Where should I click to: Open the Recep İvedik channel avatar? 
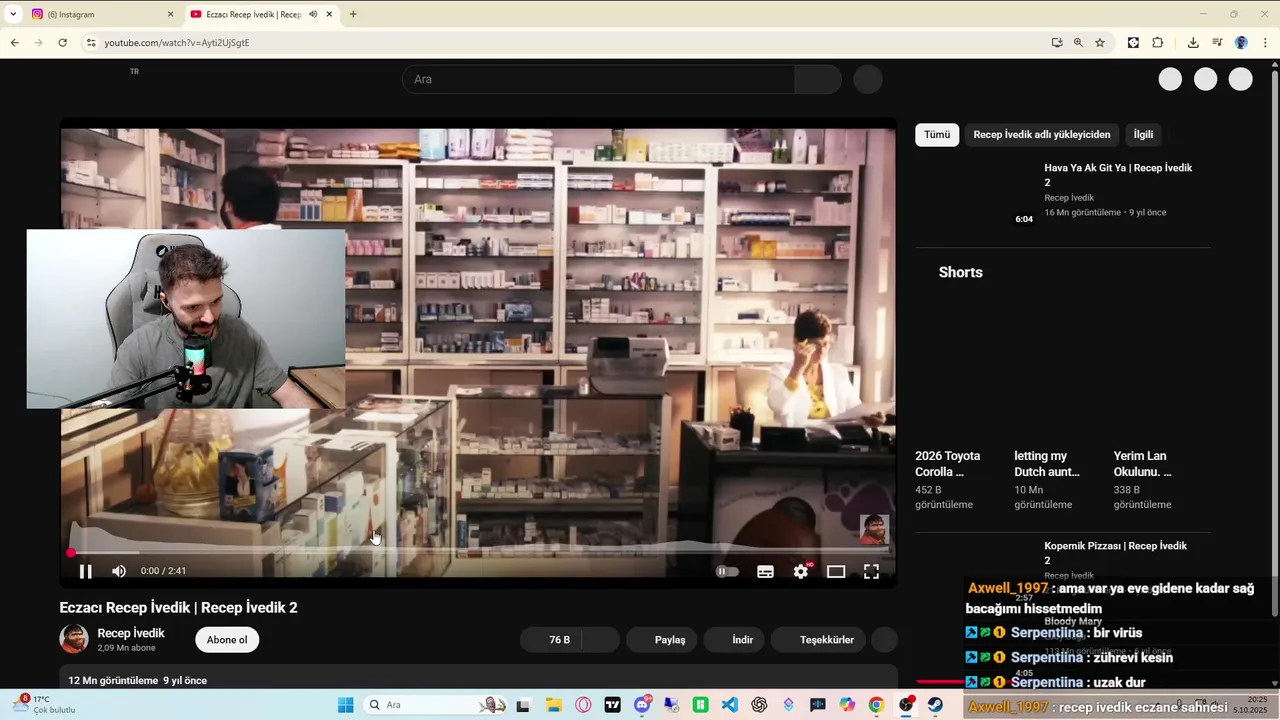(x=74, y=639)
